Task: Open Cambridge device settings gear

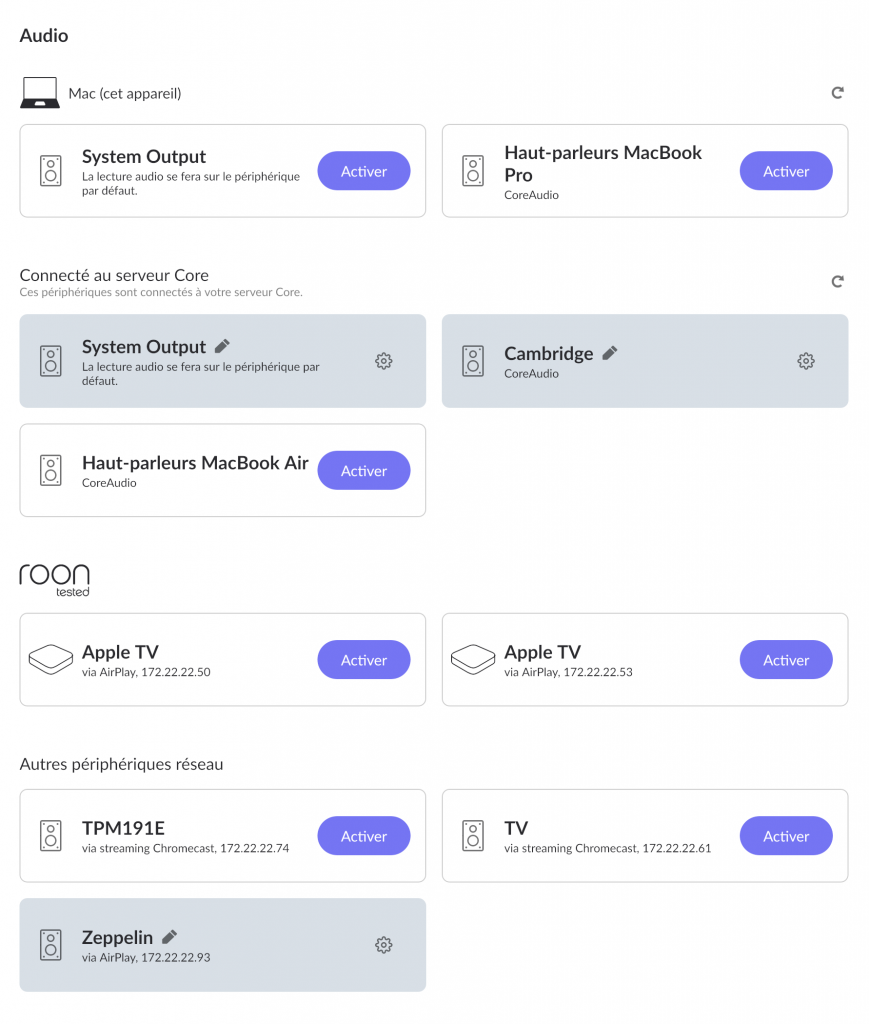Action: 806,361
